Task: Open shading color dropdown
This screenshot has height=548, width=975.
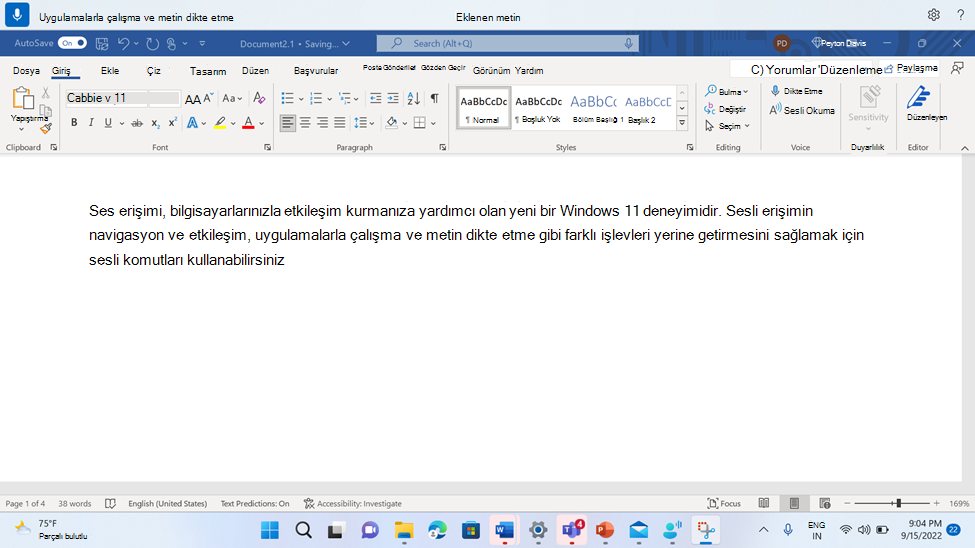Action: (x=405, y=123)
